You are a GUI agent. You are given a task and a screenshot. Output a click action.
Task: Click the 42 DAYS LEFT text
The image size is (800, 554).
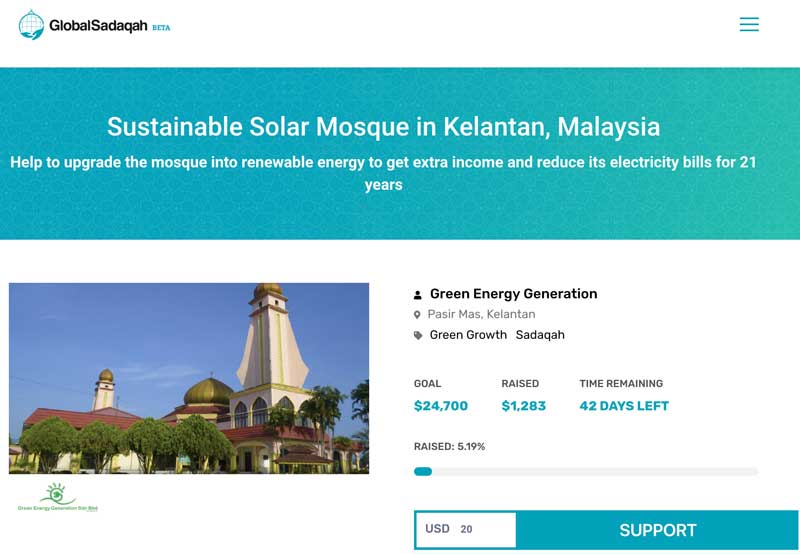[x=624, y=406]
